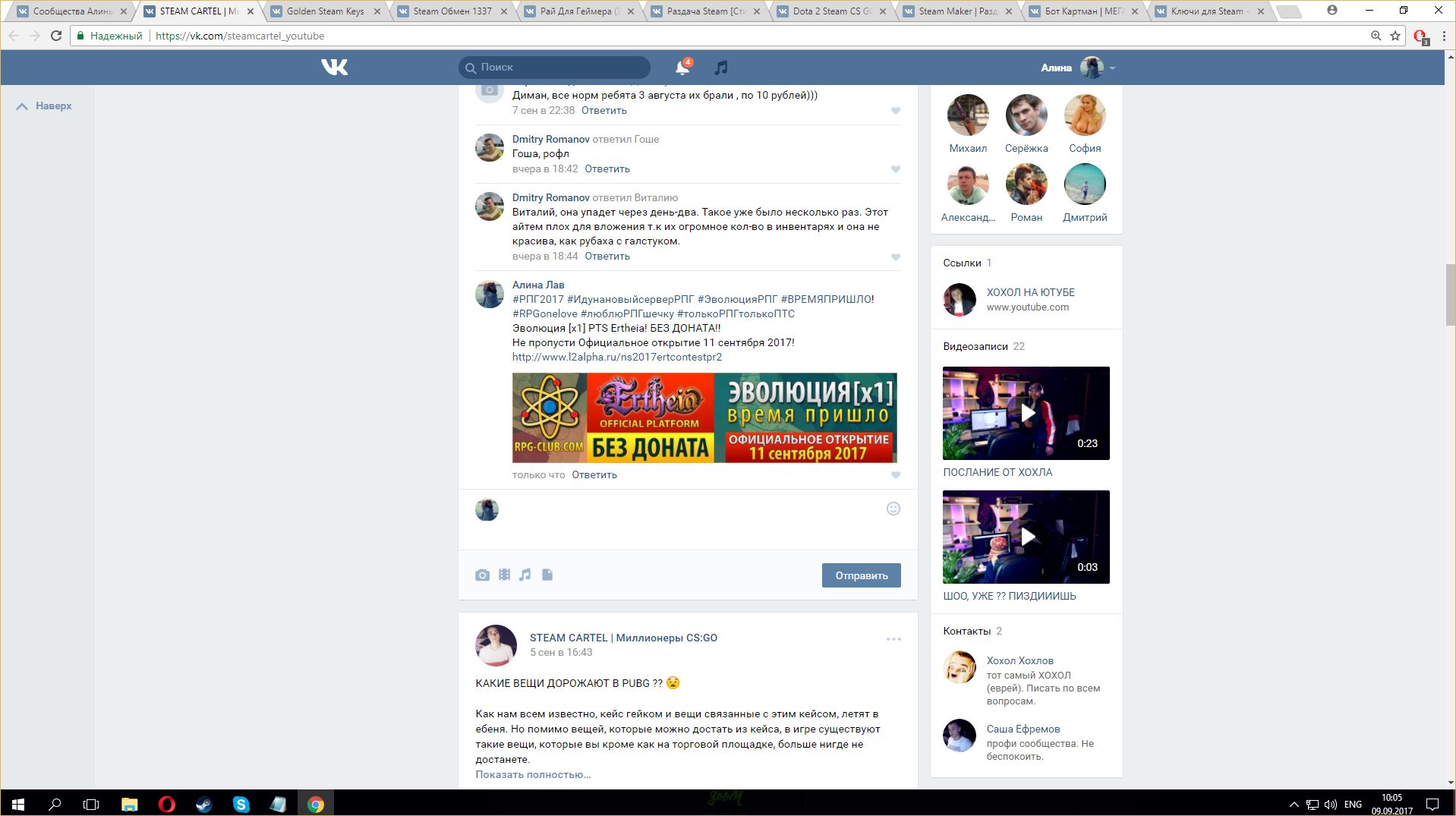
Task: Open Windows Action Center notifications
Action: [x=1432, y=804]
